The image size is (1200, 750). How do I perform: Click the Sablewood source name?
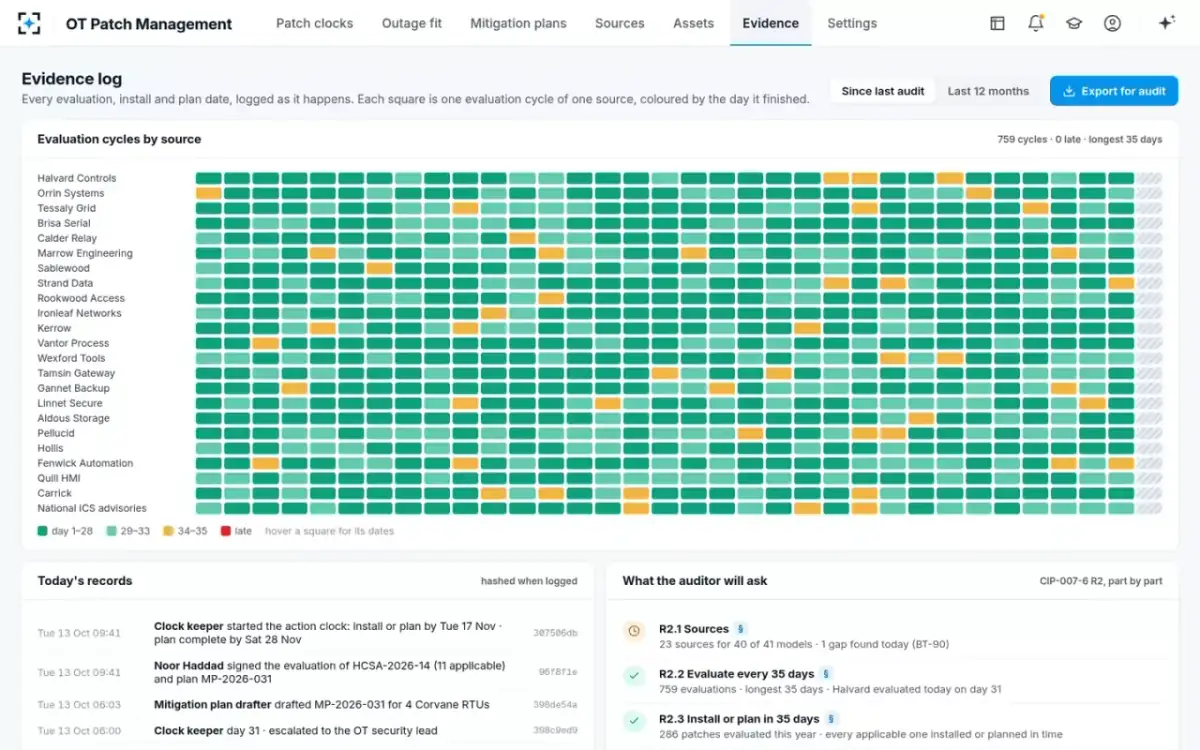click(x=63, y=268)
